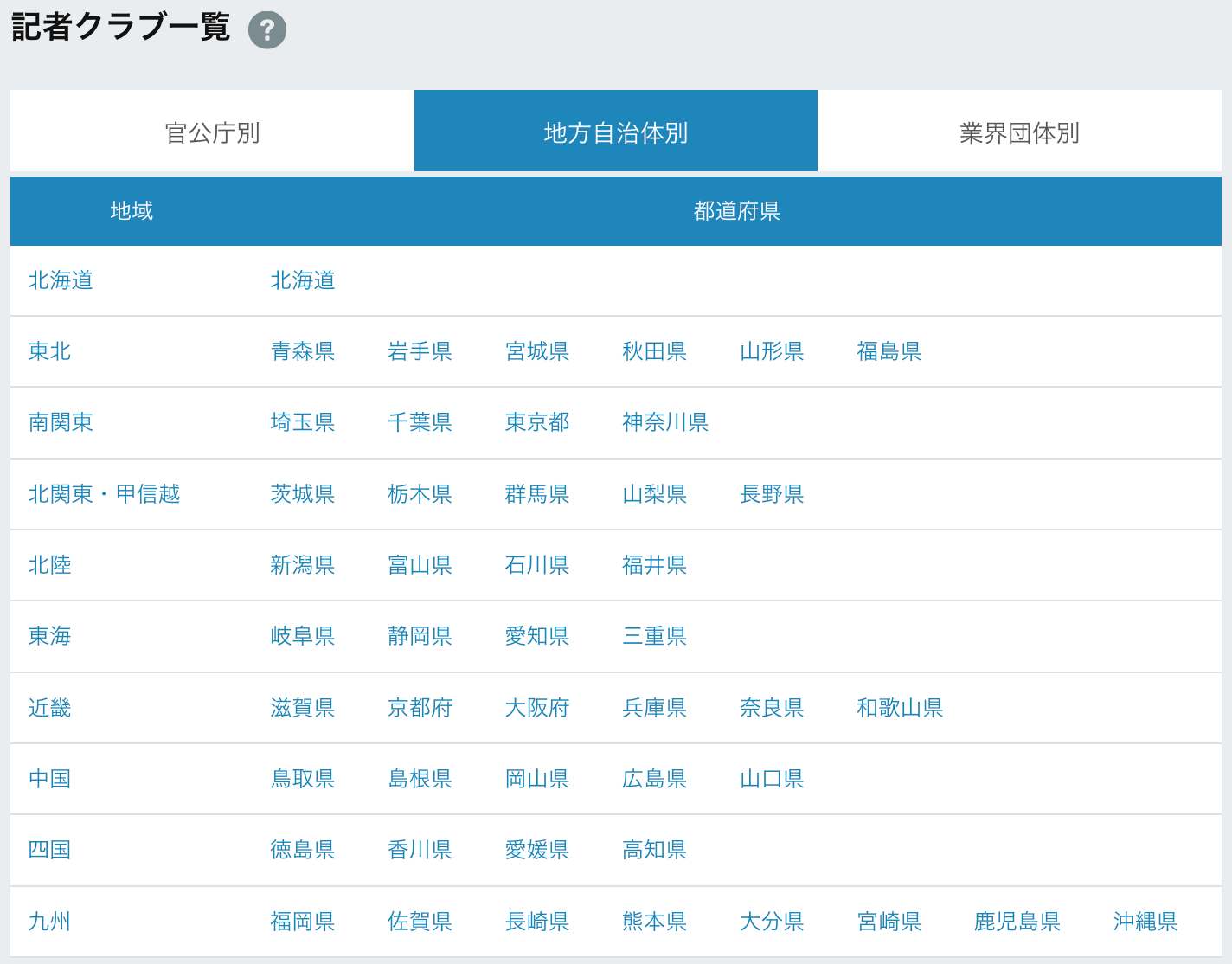Screen dimensions: 1232x964
Task: Open the 神奈川県 link
Action: pyautogui.click(x=665, y=422)
